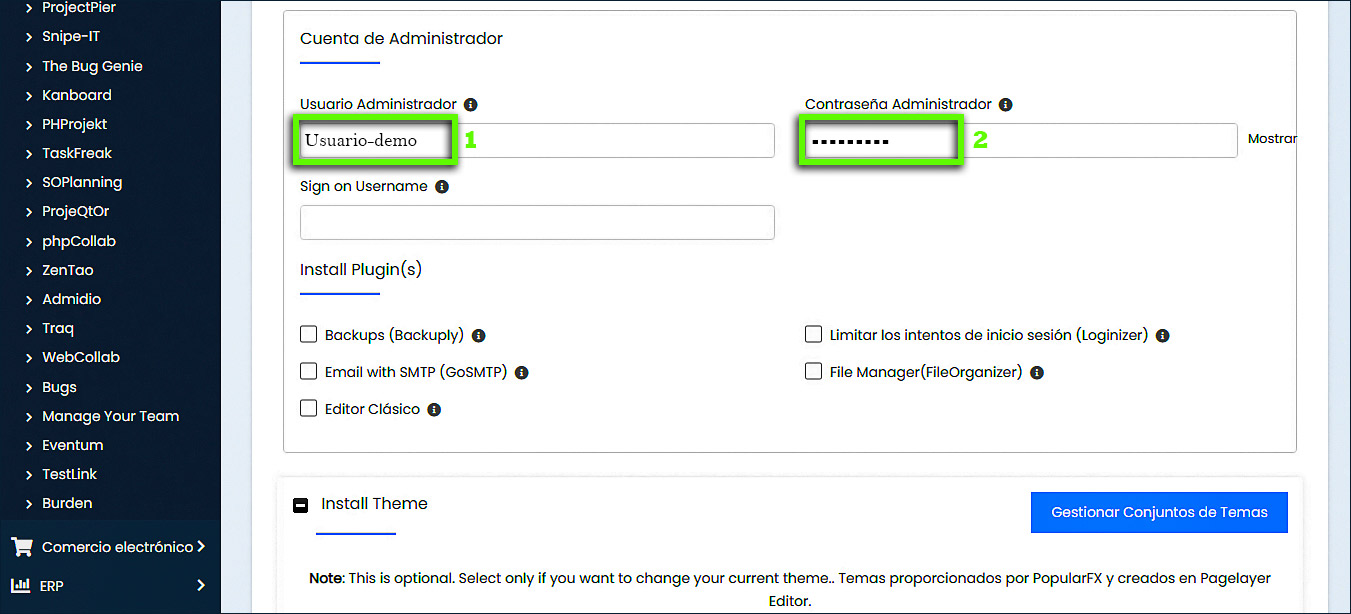Screen dimensions: 1351x614
Task: Click info icon next to Sign on Username
Action: [x=442, y=187]
